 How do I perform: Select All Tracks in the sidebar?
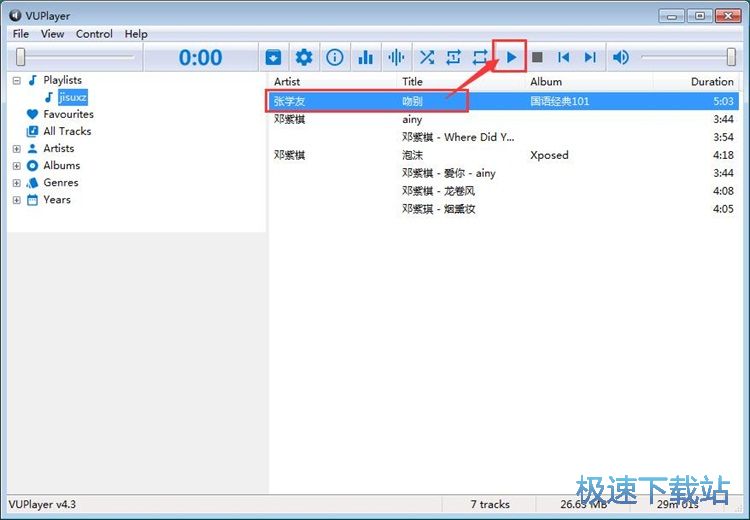(x=67, y=131)
